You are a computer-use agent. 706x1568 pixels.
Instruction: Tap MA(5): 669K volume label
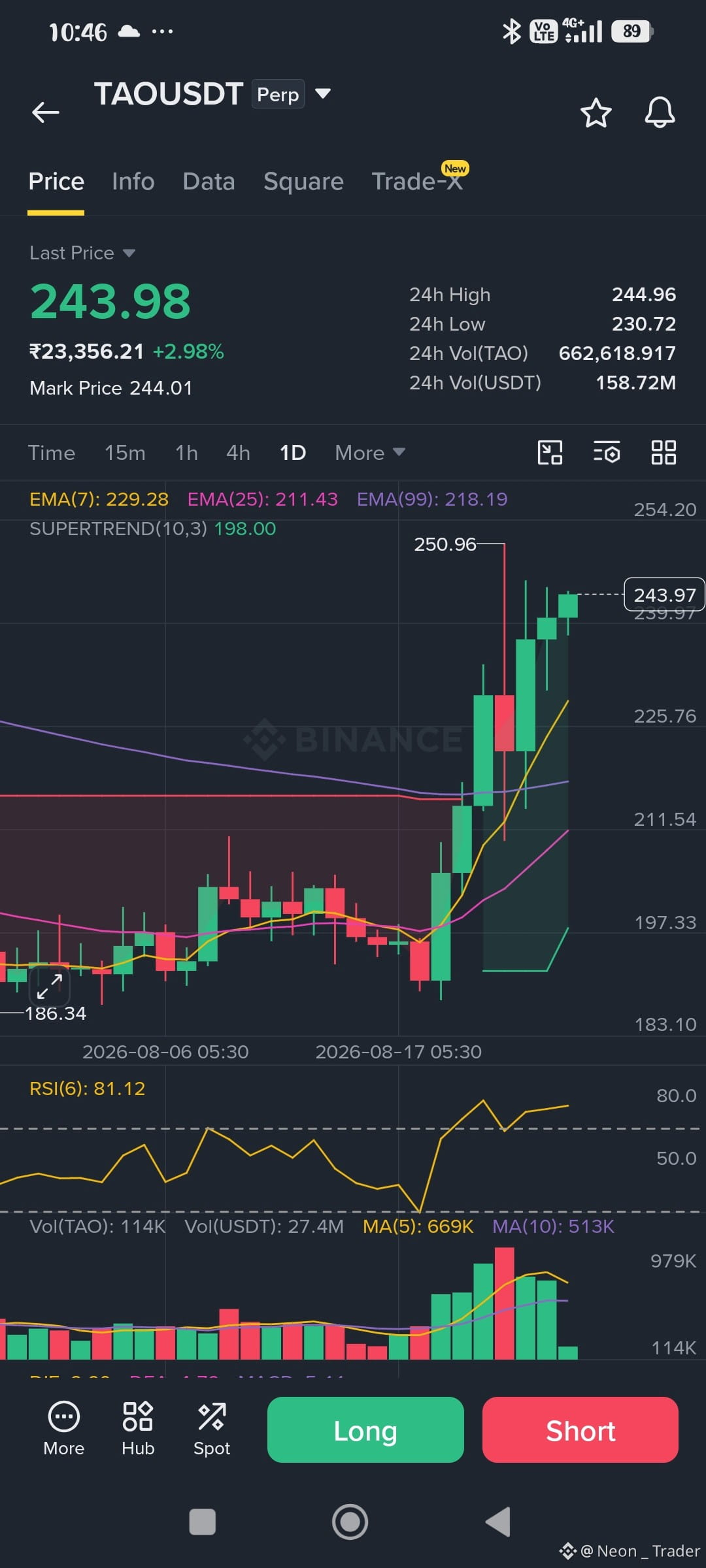coord(418,1226)
